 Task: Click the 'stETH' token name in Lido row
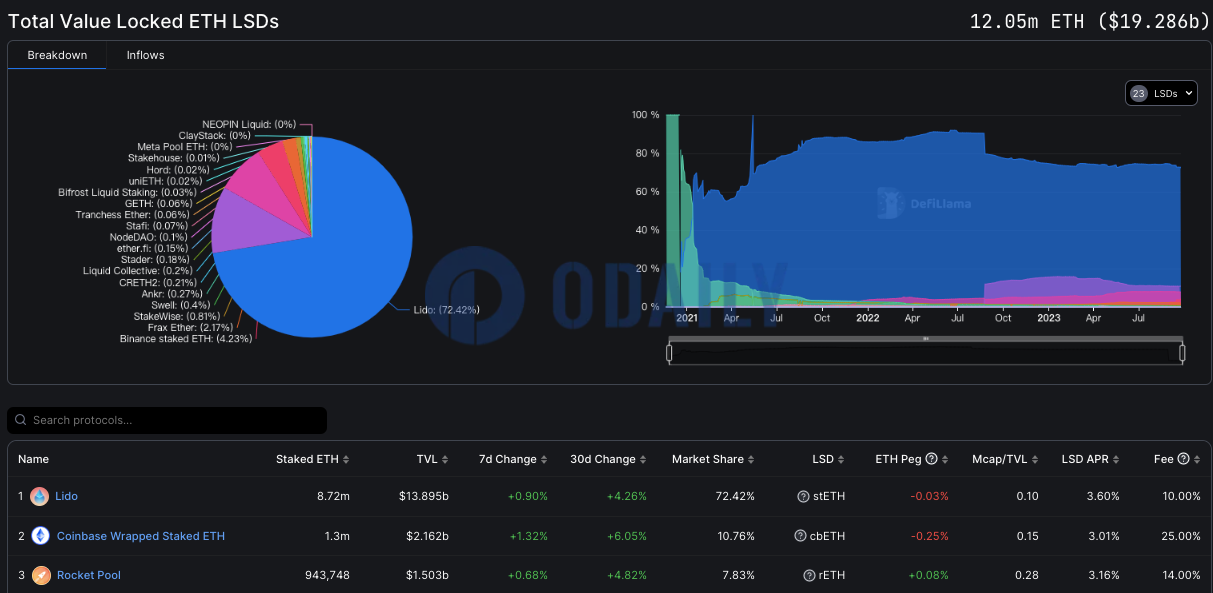coord(828,496)
